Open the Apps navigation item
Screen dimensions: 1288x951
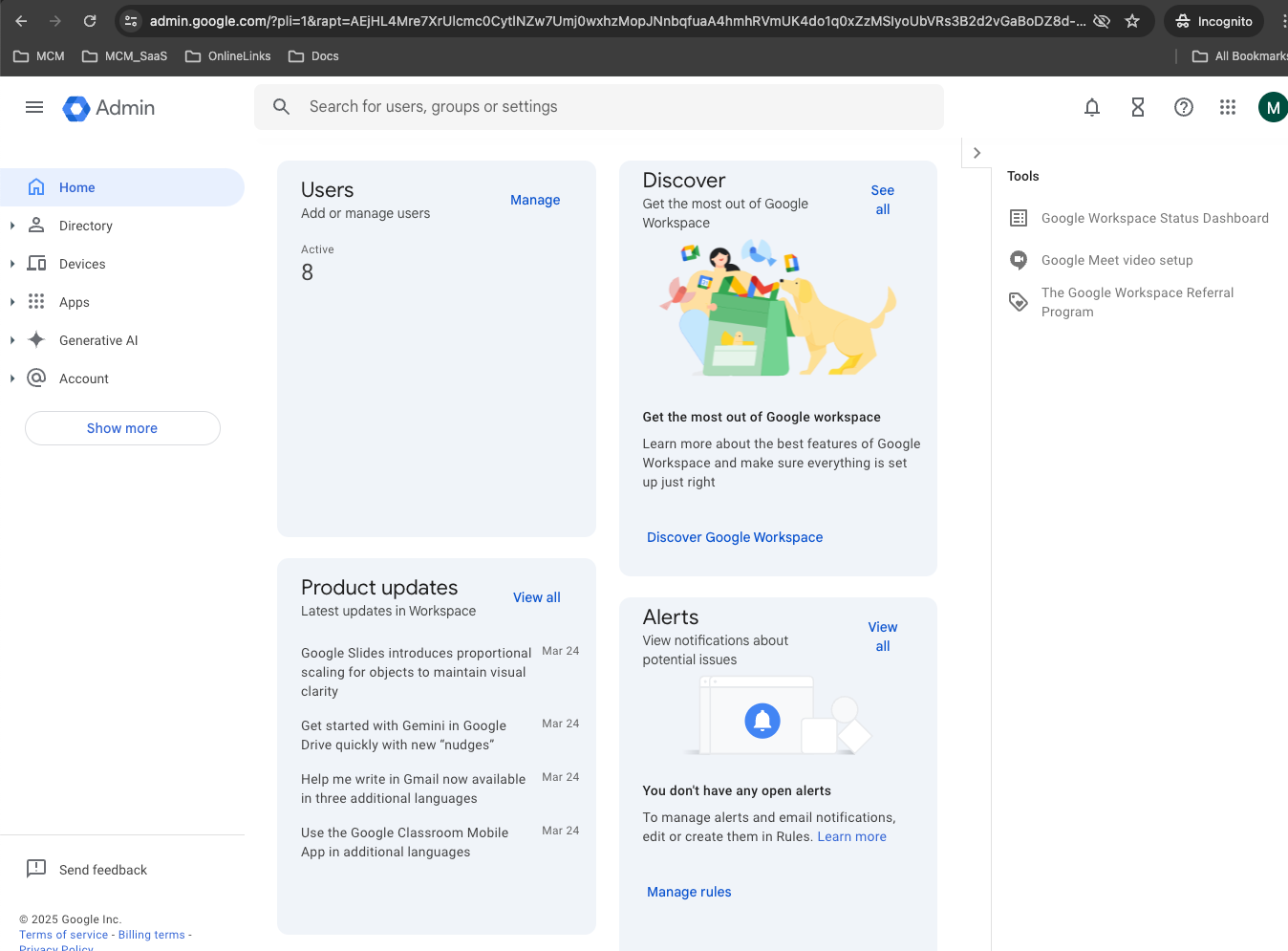click(x=74, y=302)
